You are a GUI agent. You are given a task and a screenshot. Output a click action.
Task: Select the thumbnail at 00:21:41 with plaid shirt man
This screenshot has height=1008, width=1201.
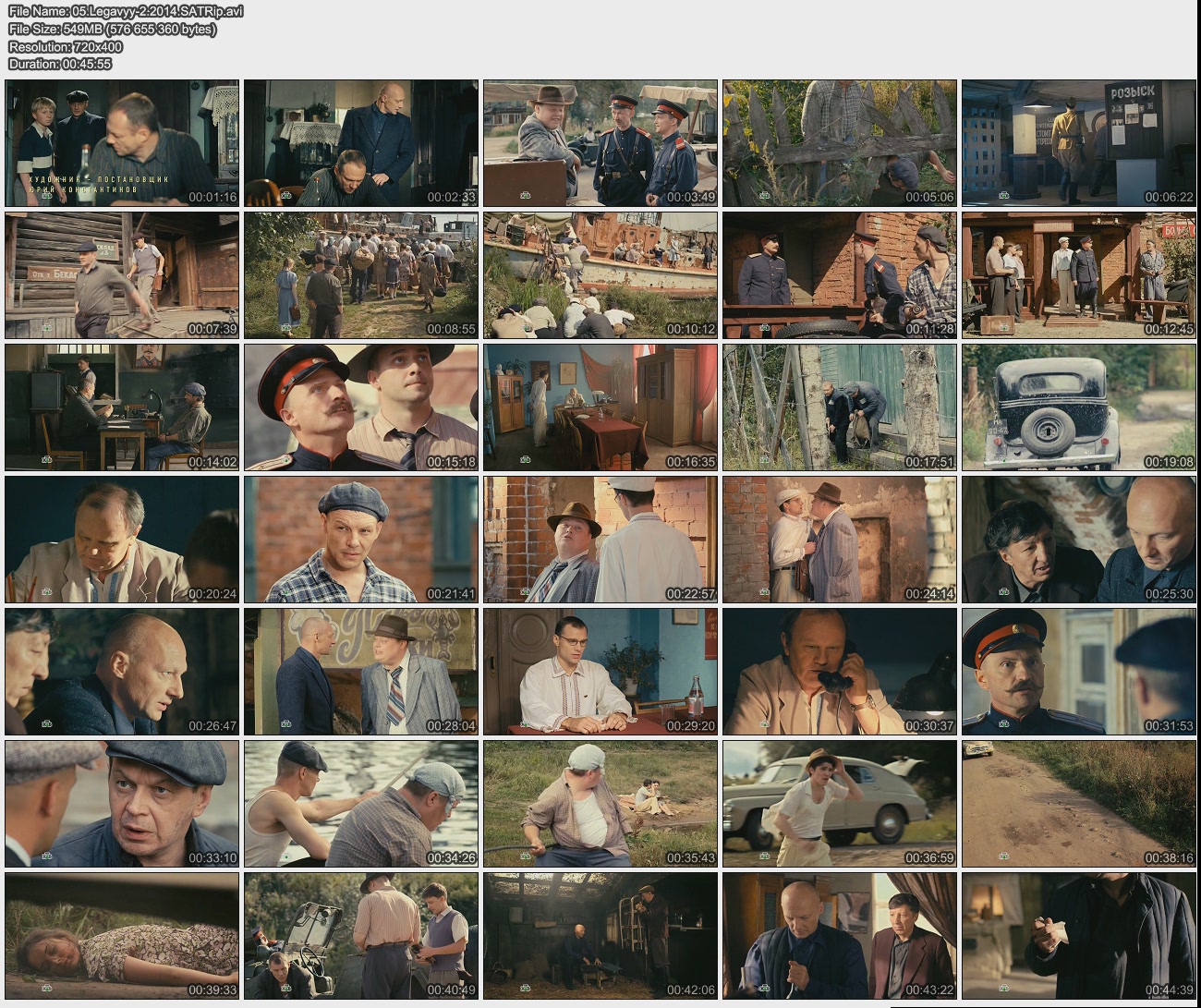pyautogui.click(x=361, y=540)
